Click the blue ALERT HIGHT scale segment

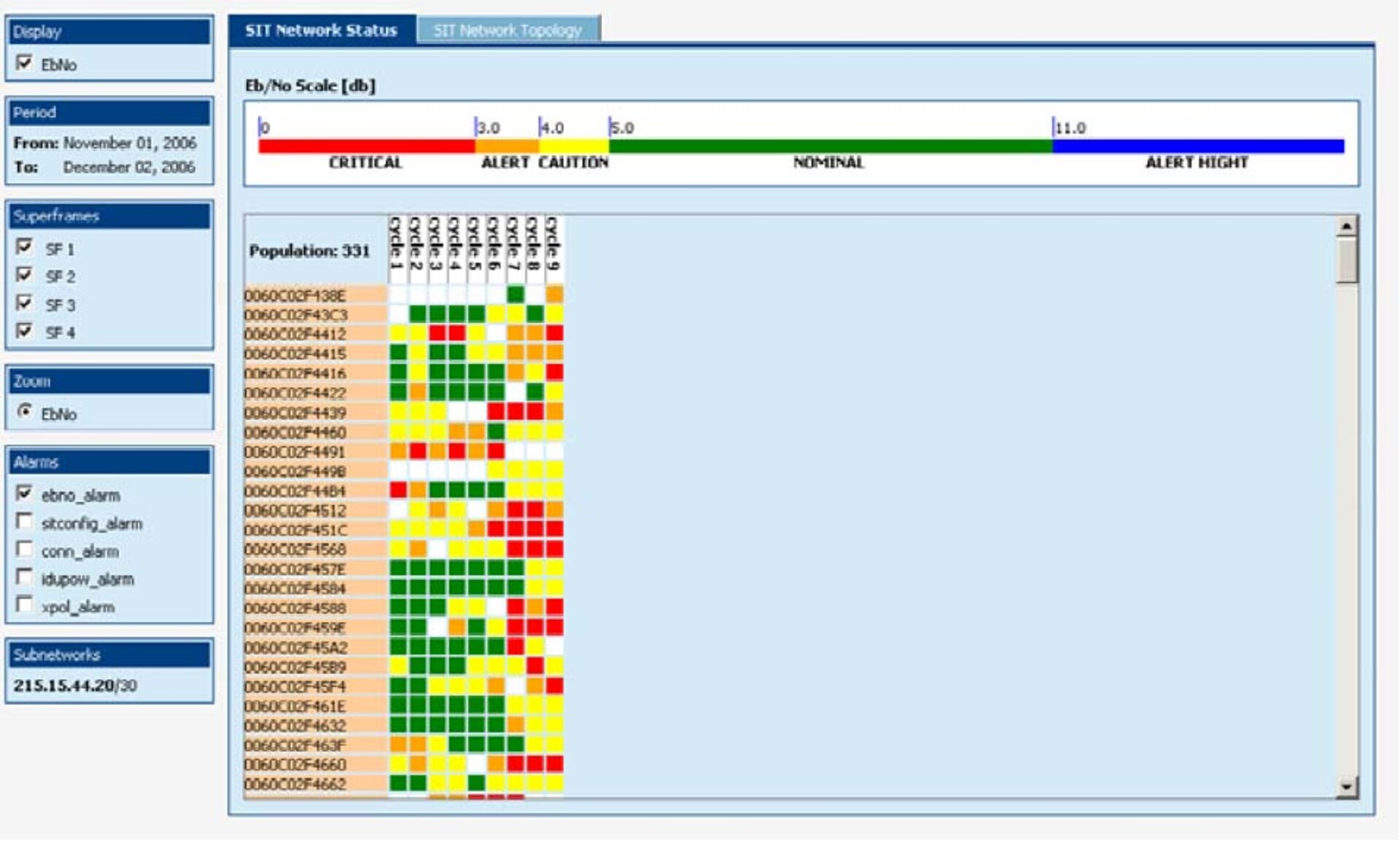point(1198,146)
